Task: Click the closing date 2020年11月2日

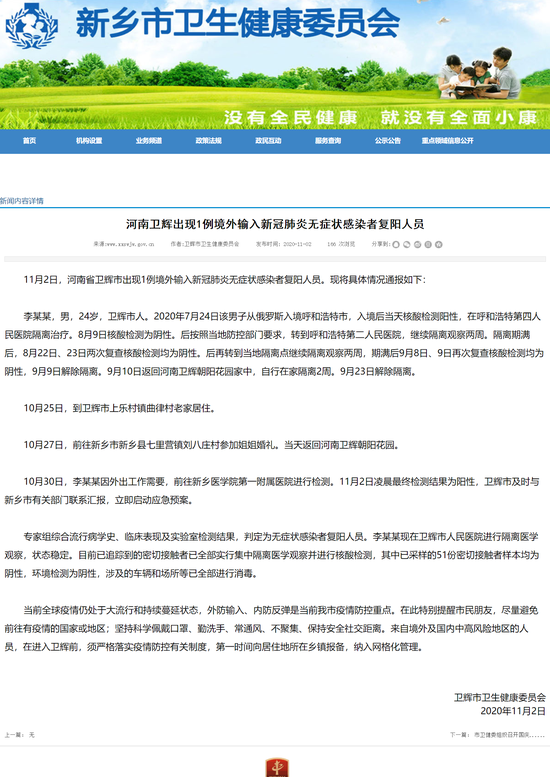Action: [513, 711]
